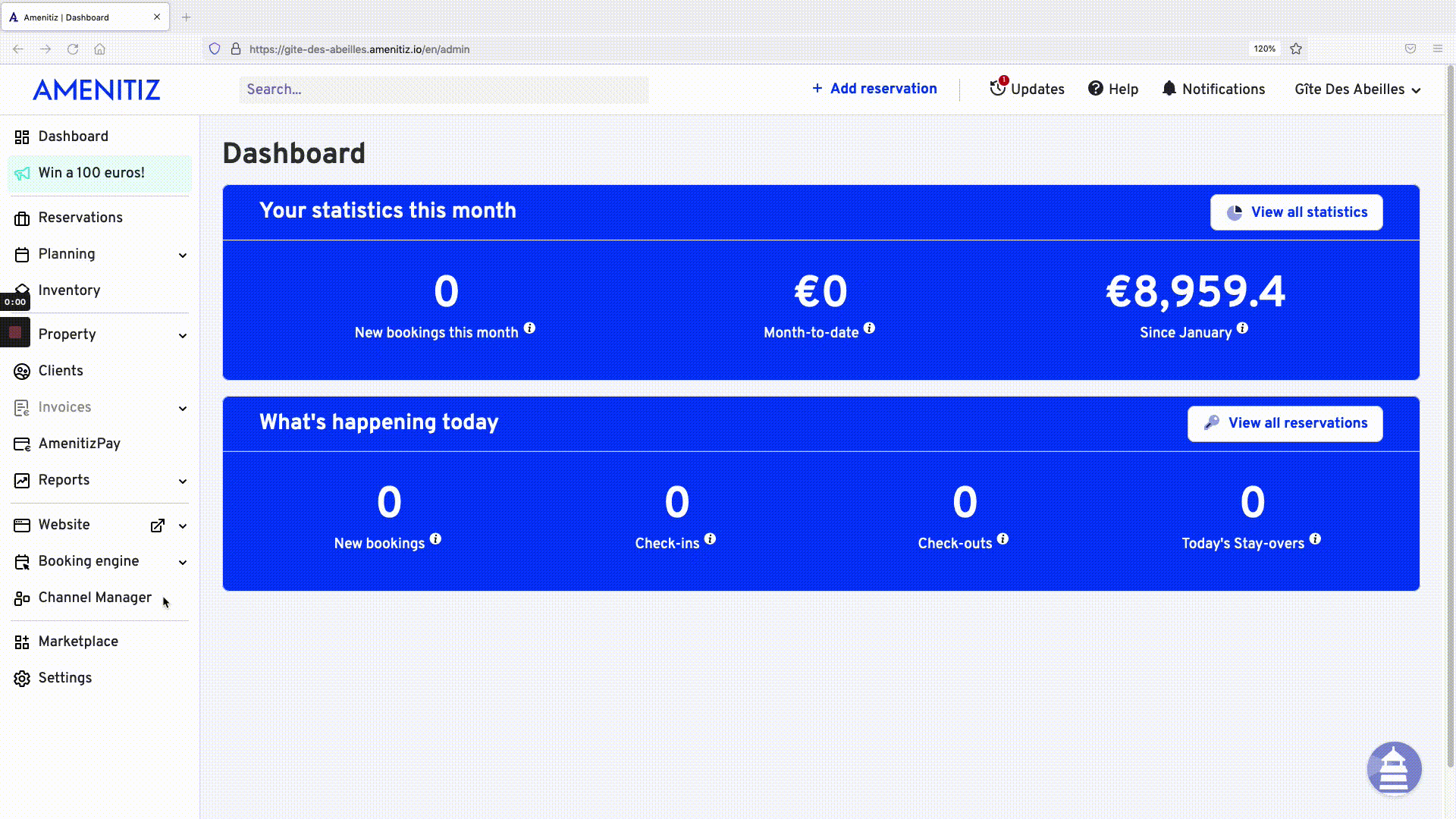Image resolution: width=1456 pixels, height=819 pixels.
Task: Click the browser home icon
Action: [x=99, y=49]
